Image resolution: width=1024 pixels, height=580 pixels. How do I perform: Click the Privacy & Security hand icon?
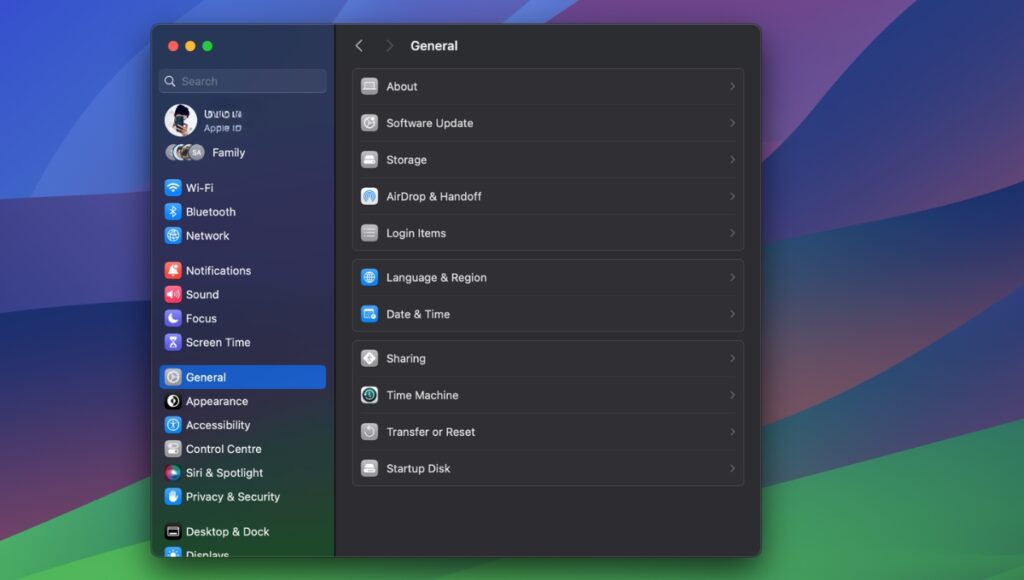point(173,496)
